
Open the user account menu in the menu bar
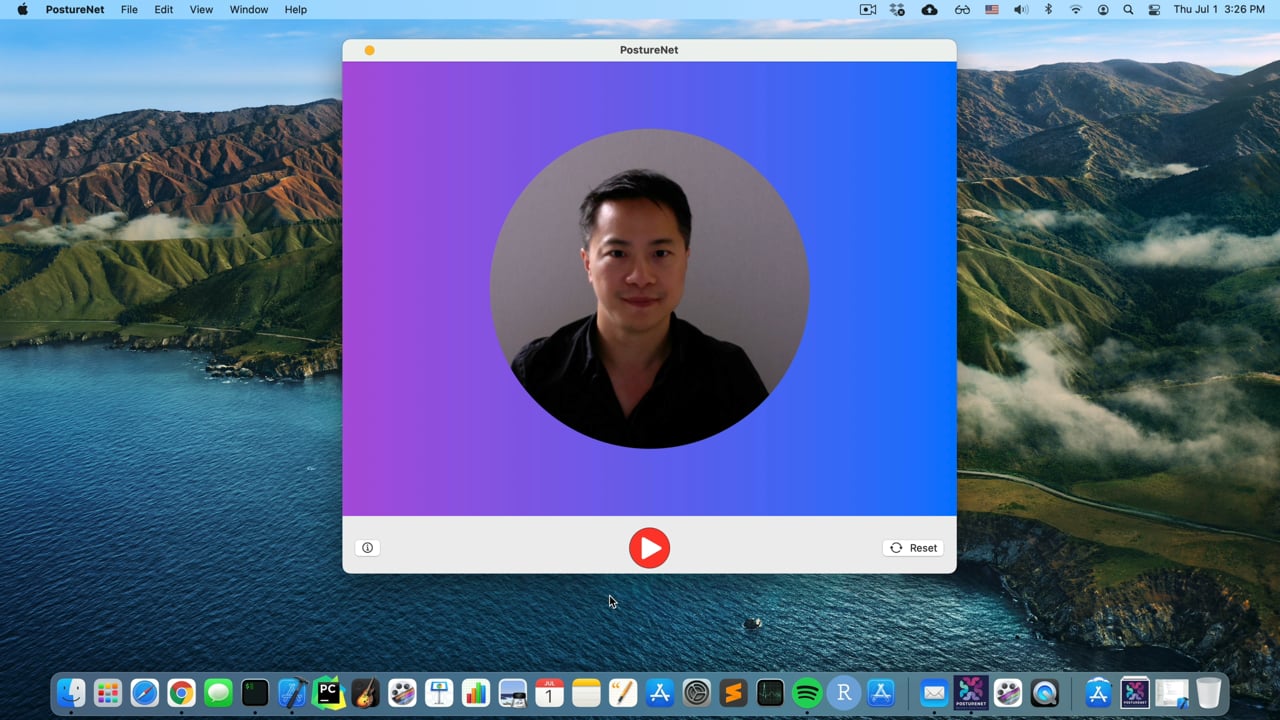click(1103, 9)
